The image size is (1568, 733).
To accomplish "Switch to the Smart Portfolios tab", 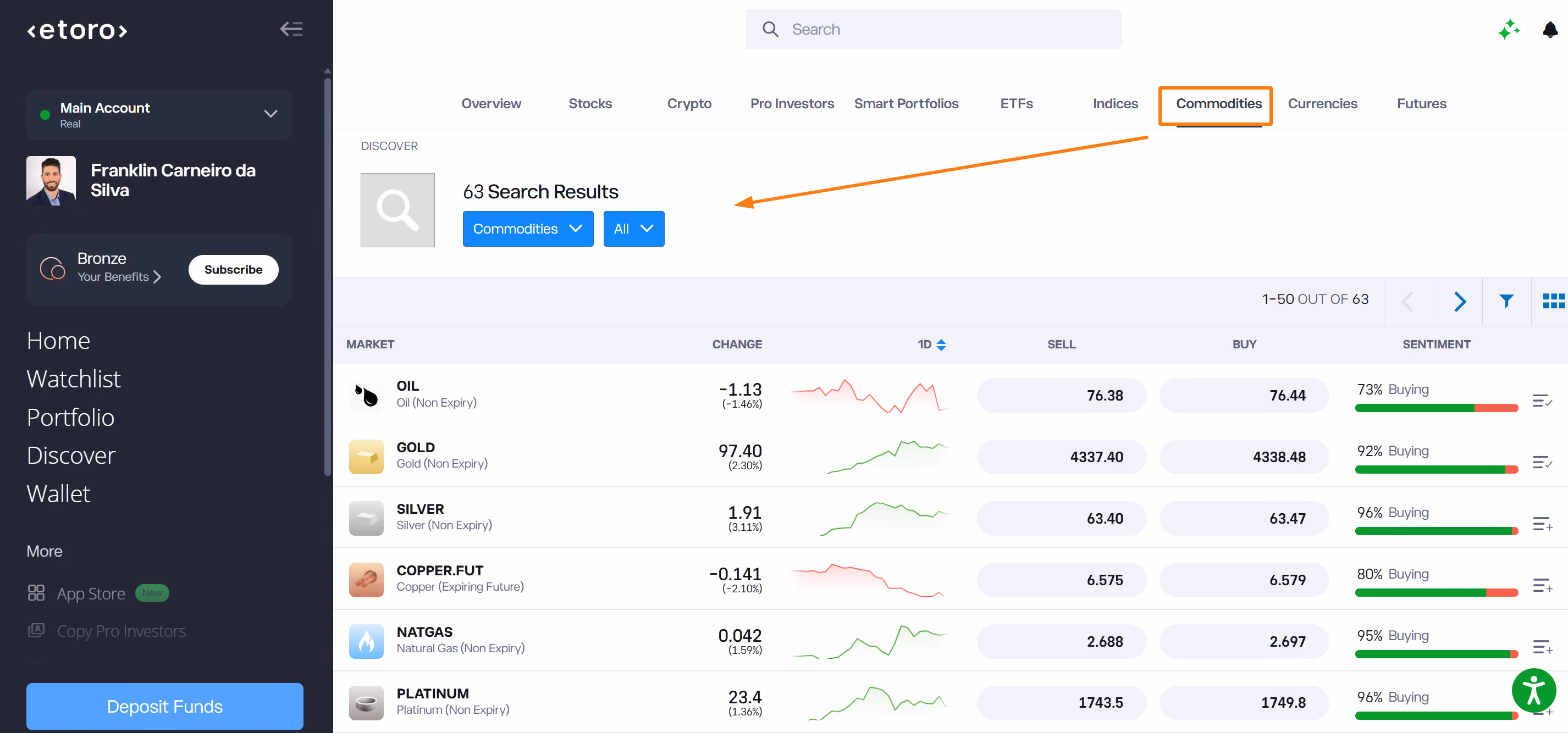I will tap(906, 103).
